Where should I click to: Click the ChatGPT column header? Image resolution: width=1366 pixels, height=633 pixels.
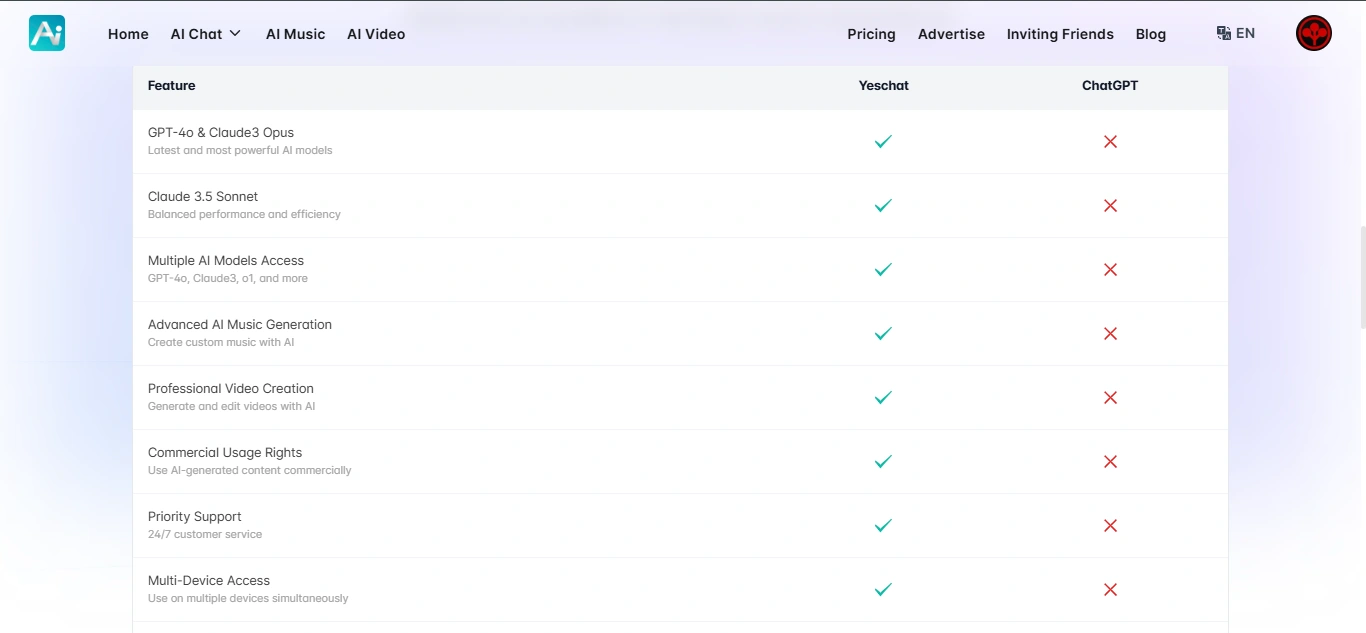(x=1110, y=86)
